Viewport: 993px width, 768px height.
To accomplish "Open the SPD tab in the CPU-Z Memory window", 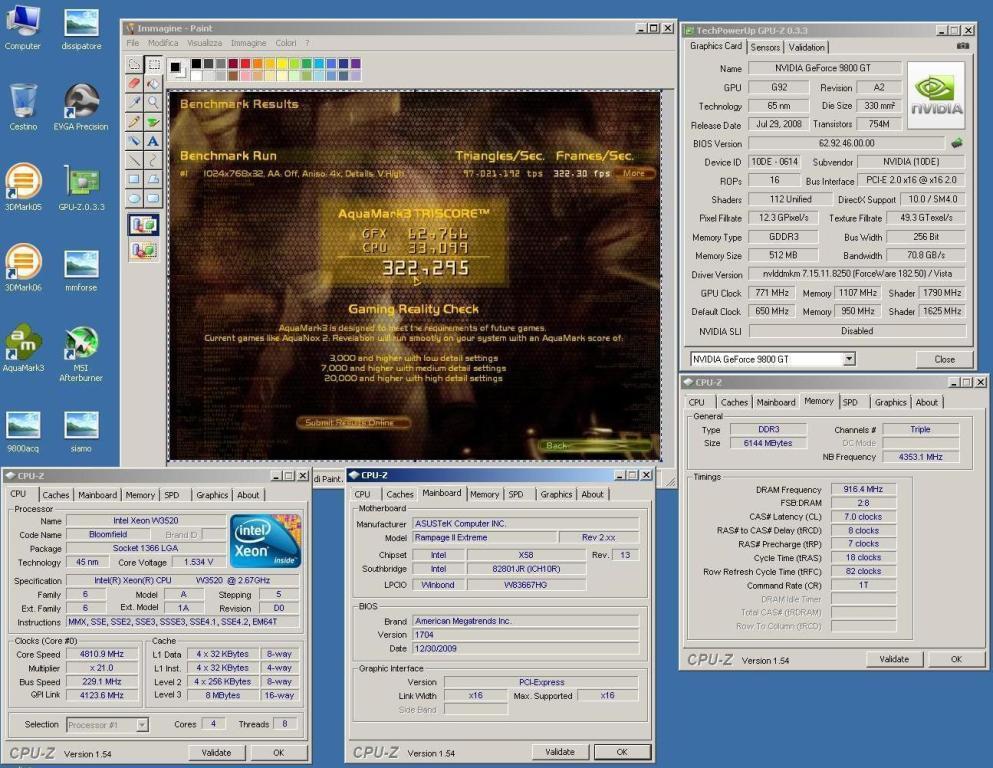I will 850,403.
